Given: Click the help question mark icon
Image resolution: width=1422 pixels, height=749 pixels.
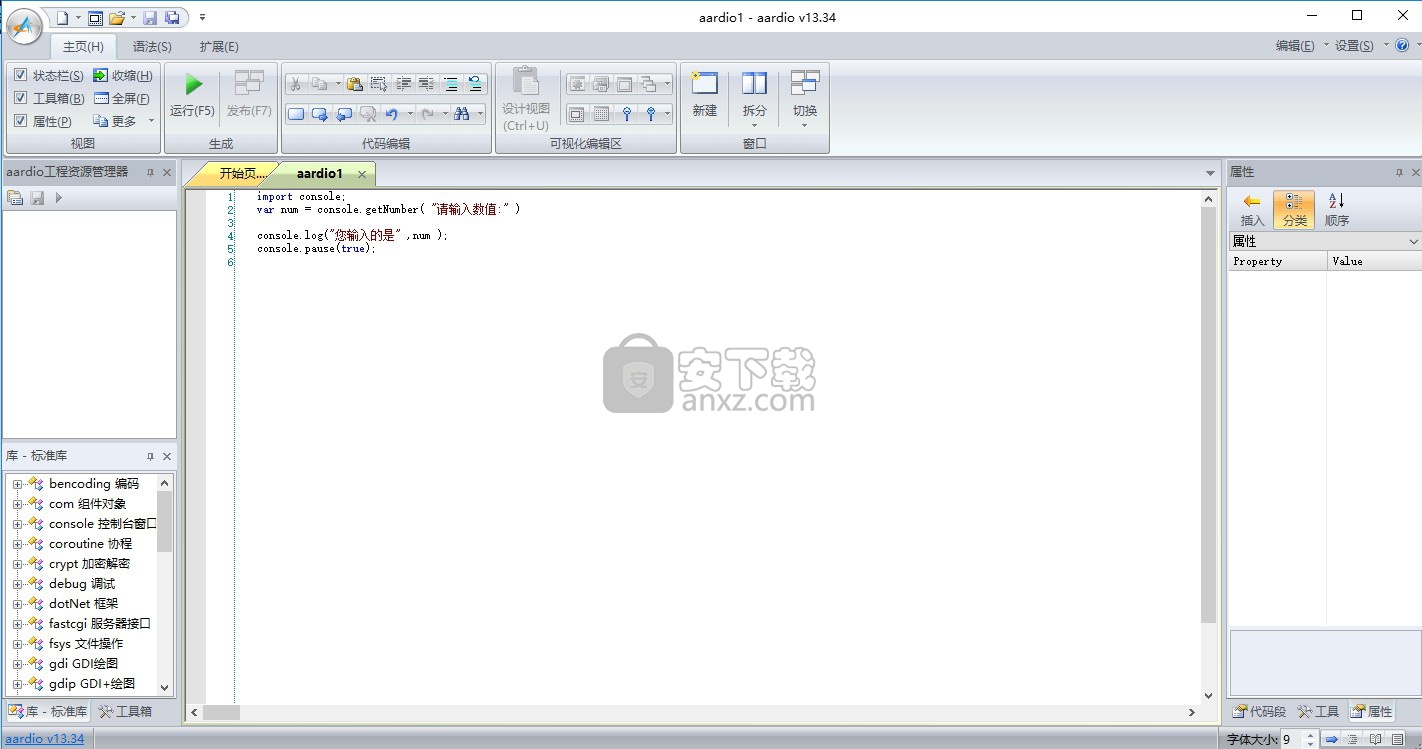Looking at the screenshot, I should coord(1402,45).
